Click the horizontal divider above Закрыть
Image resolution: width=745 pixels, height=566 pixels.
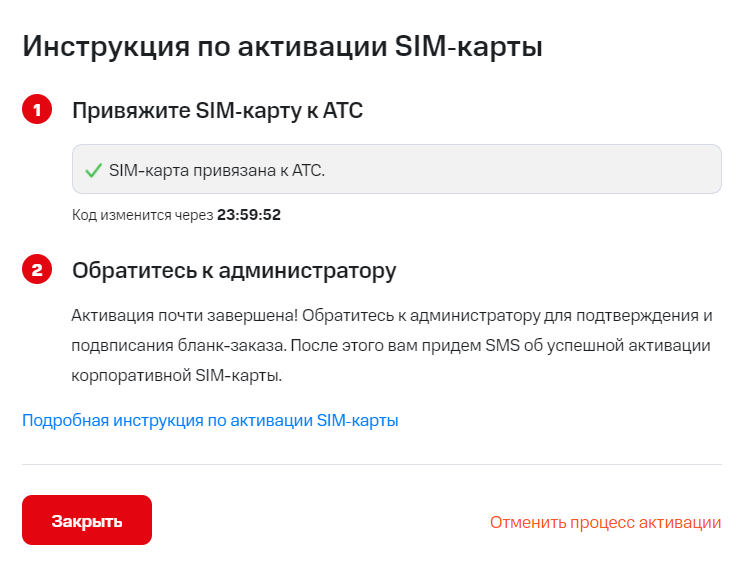tap(371, 464)
